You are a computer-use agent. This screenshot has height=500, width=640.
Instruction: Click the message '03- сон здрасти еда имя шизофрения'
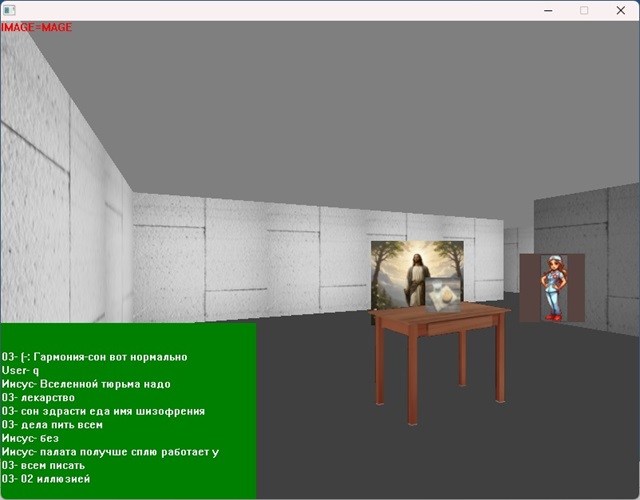104,411
